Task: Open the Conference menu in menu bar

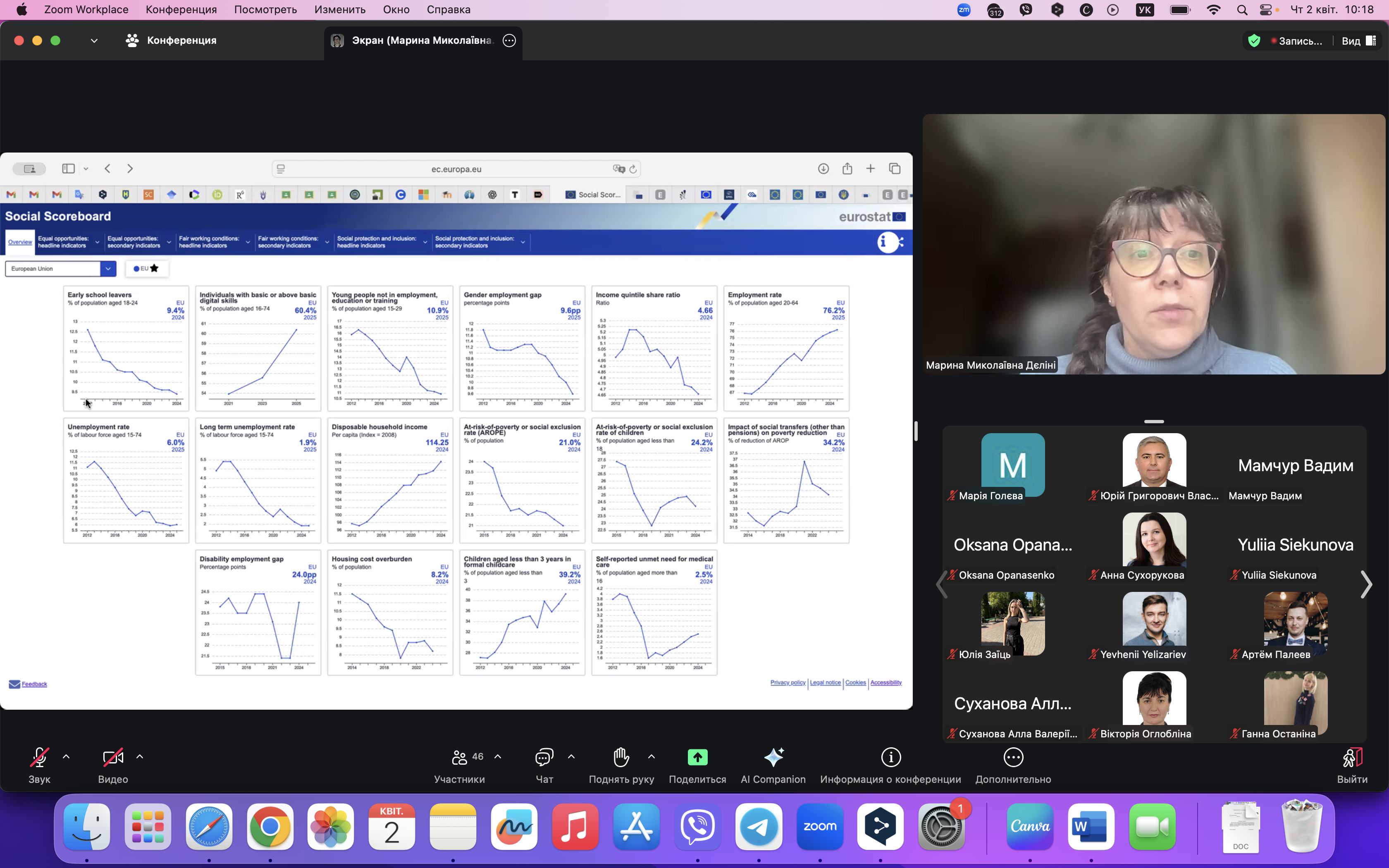Action: (181, 10)
